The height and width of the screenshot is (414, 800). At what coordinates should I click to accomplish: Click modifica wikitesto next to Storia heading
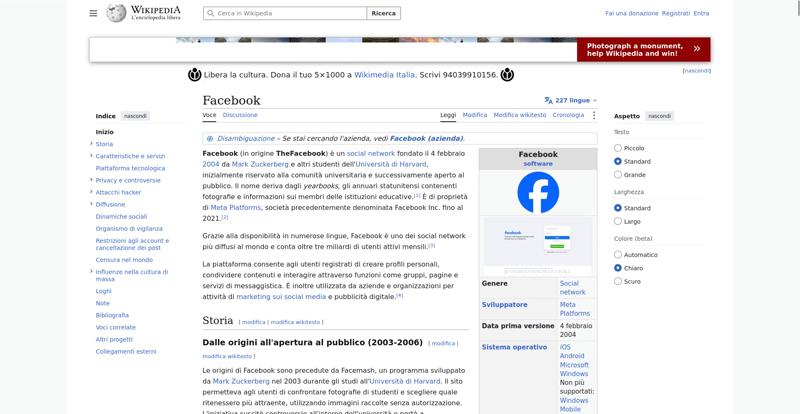295,322
